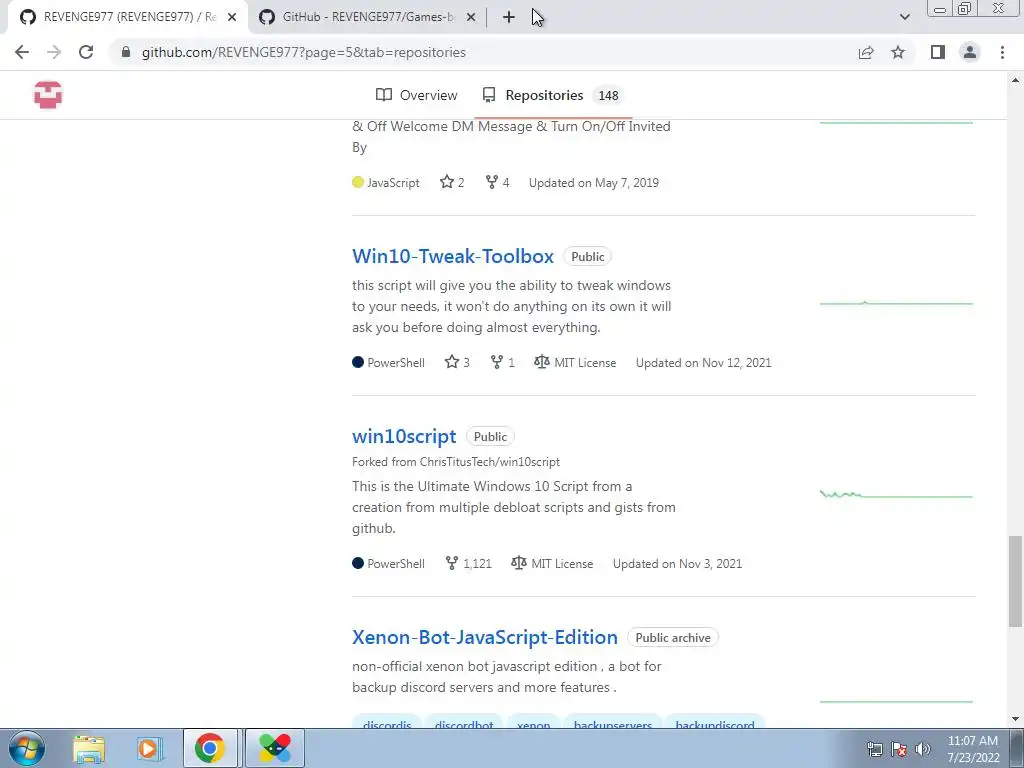
Task: Launch media player from taskbar
Action: pos(148,748)
